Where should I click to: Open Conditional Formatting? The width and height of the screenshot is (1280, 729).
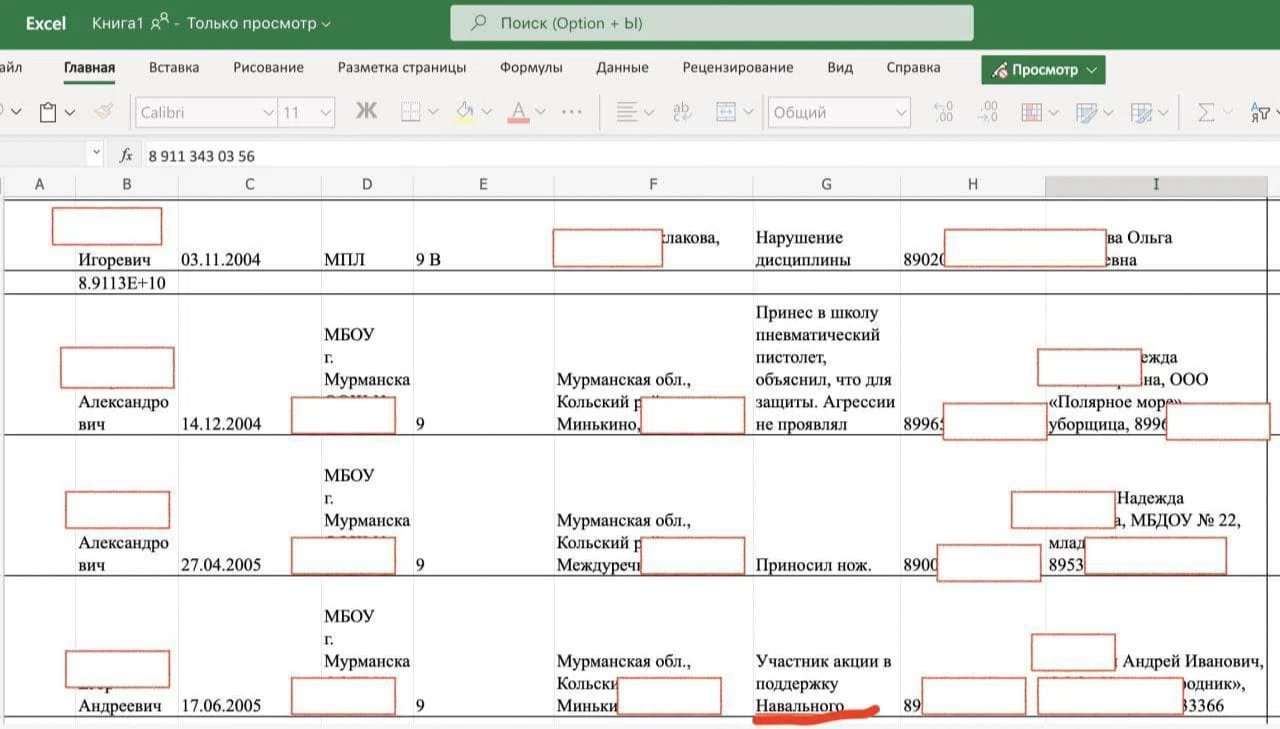1032,112
